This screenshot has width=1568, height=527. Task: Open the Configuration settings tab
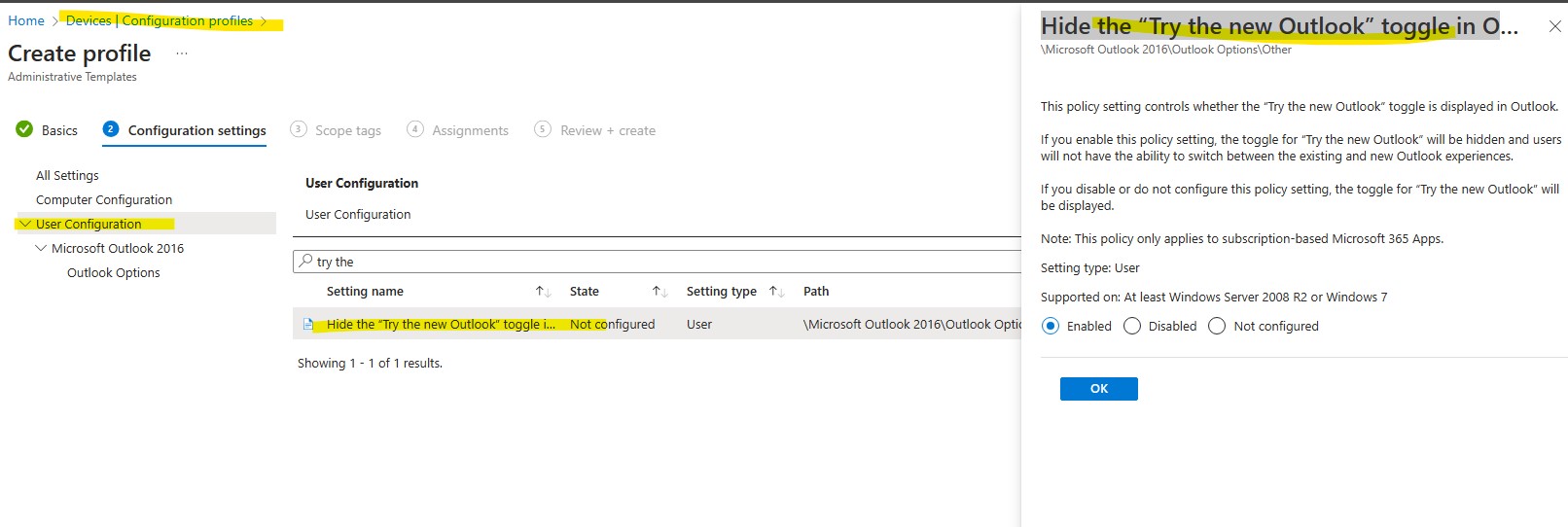pyautogui.click(x=196, y=130)
